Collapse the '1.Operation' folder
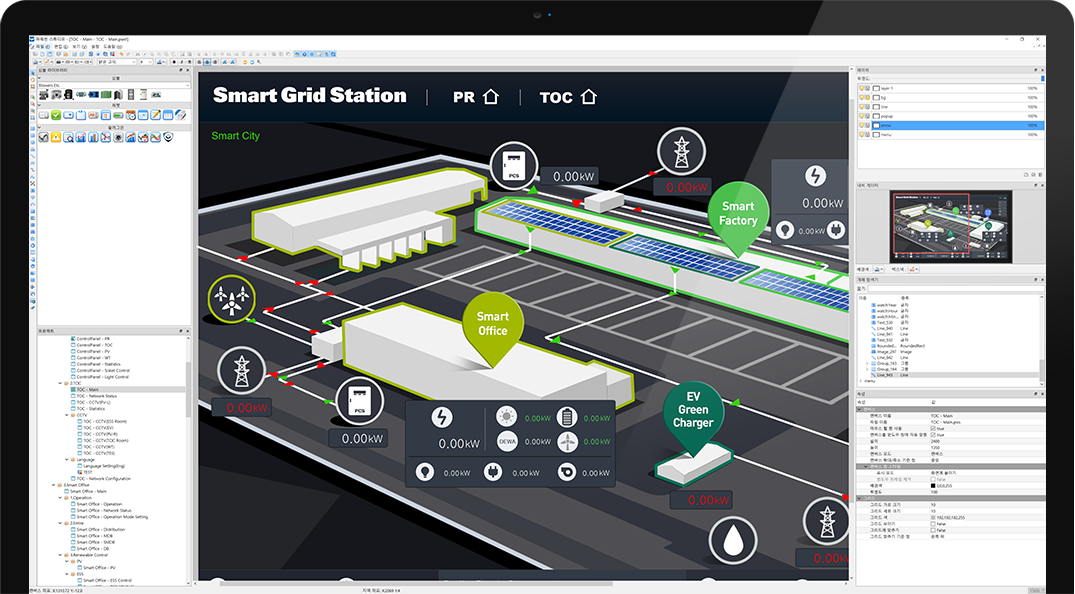1075x594 pixels. tap(60, 498)
